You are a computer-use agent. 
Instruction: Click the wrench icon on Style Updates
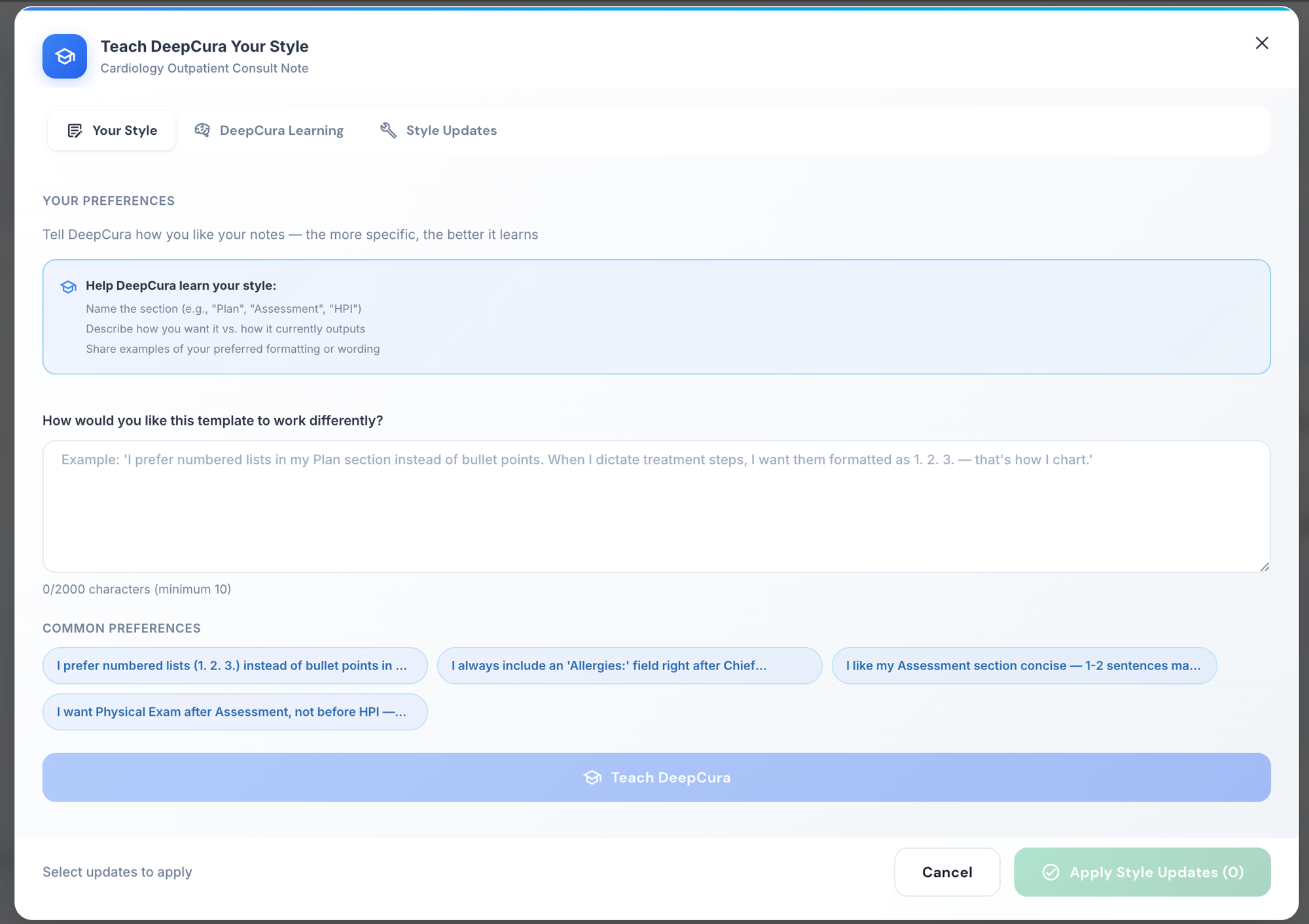point(388,130)
